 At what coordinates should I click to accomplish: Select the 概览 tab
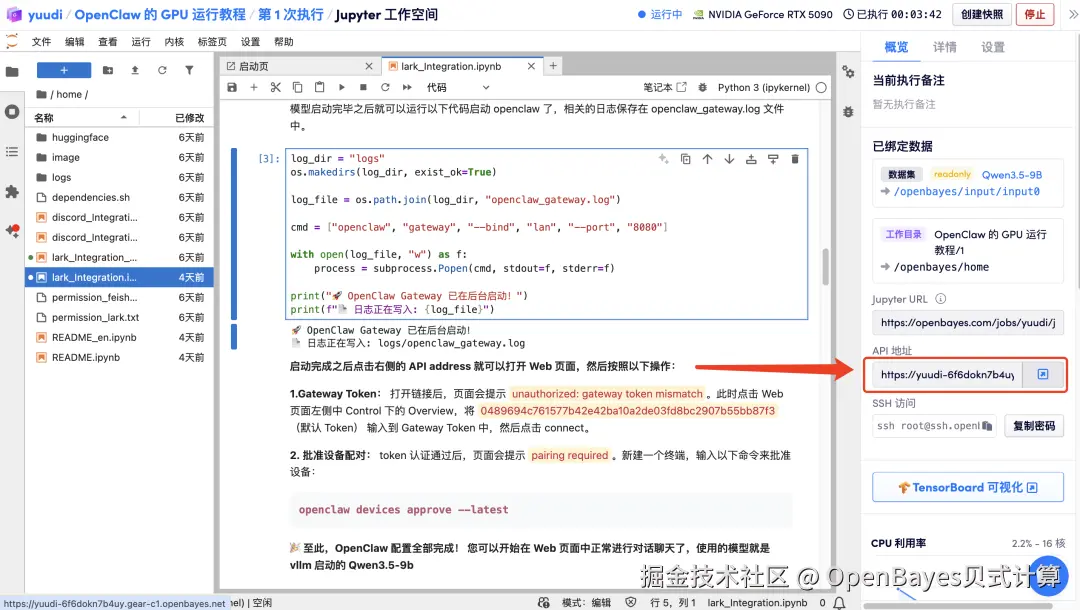[896, 47]
